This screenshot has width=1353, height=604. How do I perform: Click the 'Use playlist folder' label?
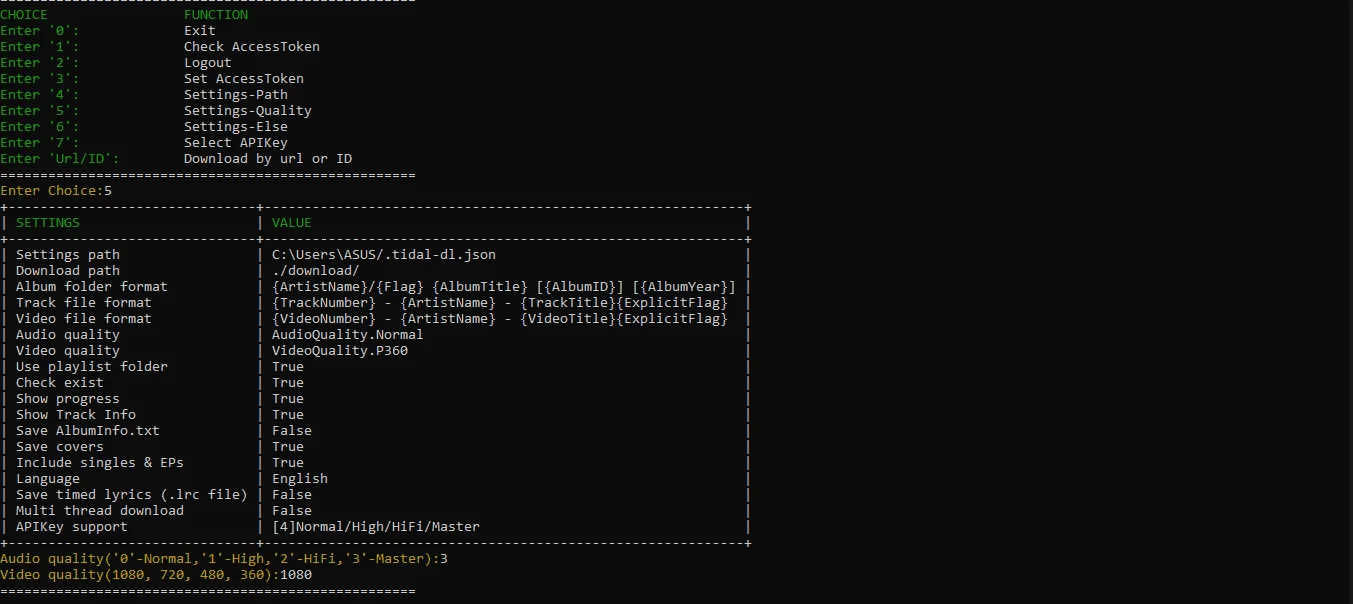[92, 367]
